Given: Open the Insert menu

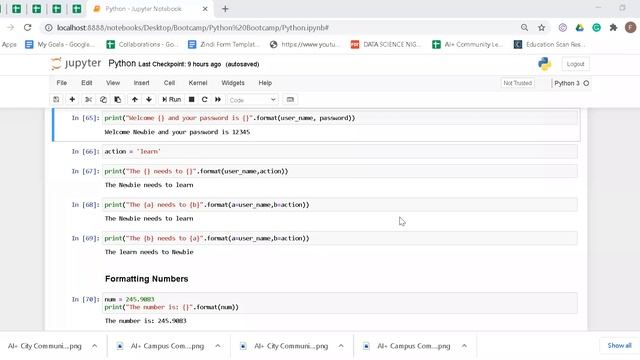Looking at the screenshot, I should click(142, 83).
